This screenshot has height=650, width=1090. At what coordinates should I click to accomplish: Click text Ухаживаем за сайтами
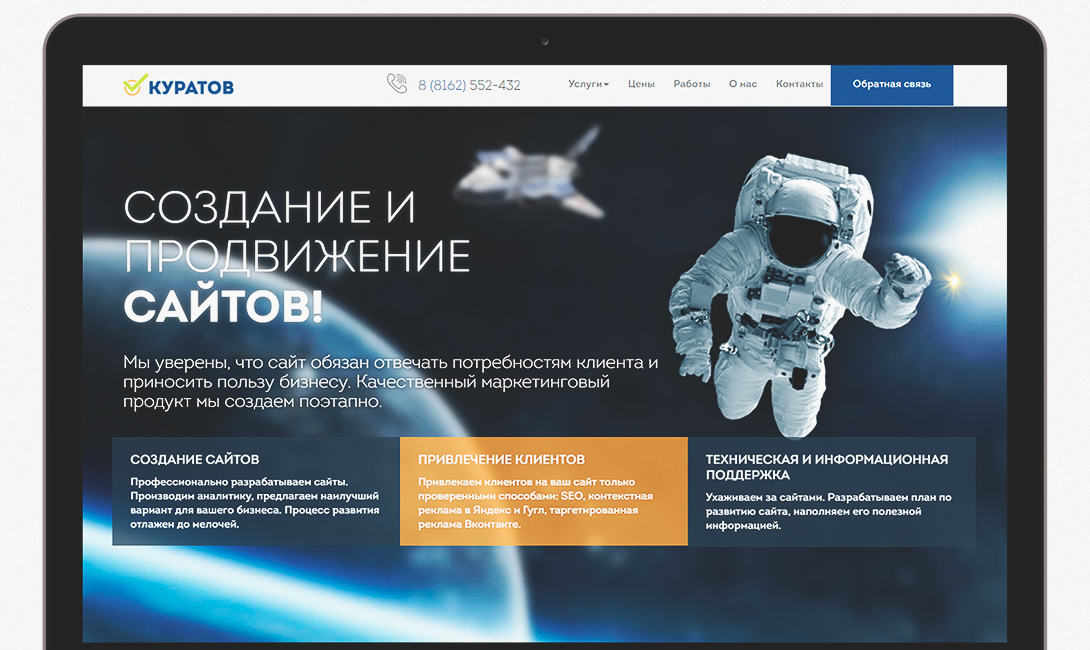(x=765, y=497)
